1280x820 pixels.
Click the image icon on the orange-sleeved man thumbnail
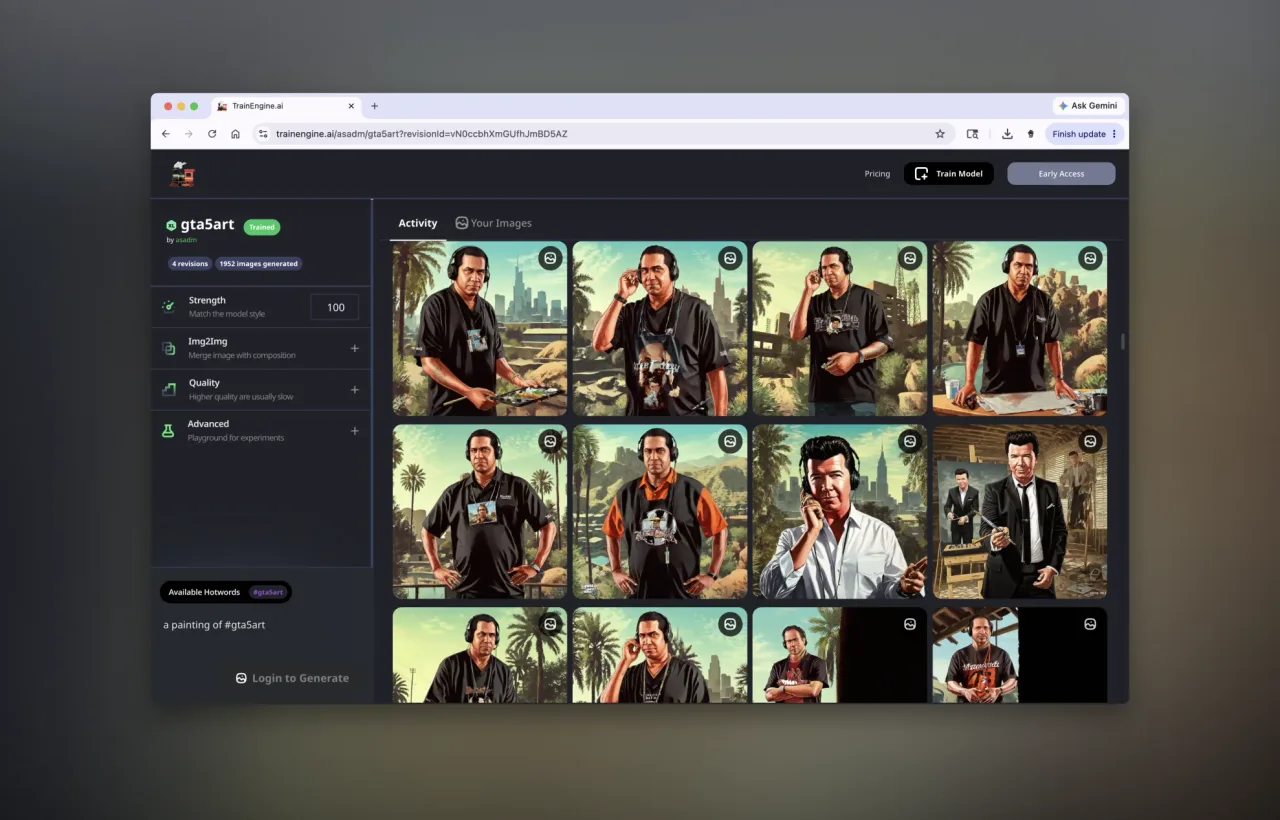[x=730, y=441]
